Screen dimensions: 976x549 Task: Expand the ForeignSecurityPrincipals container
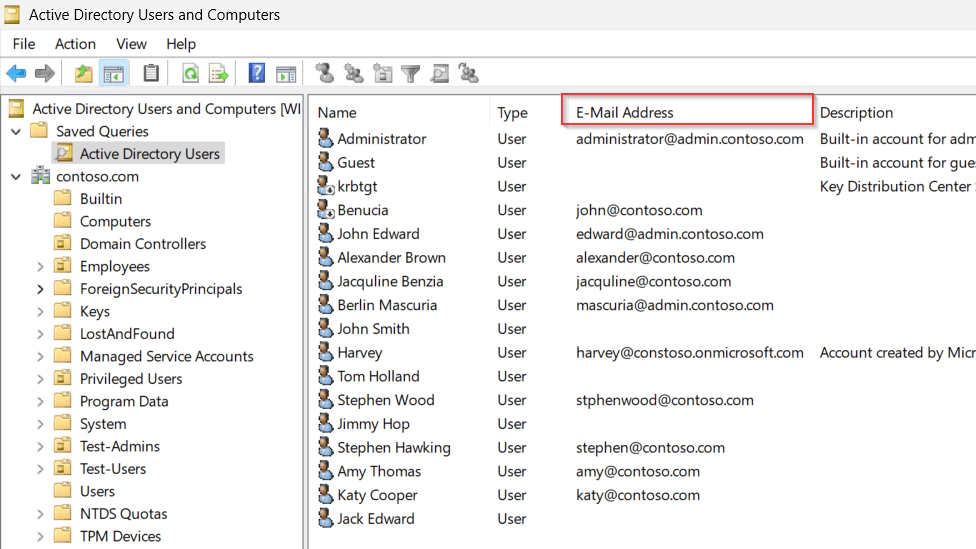click(40, 289)
